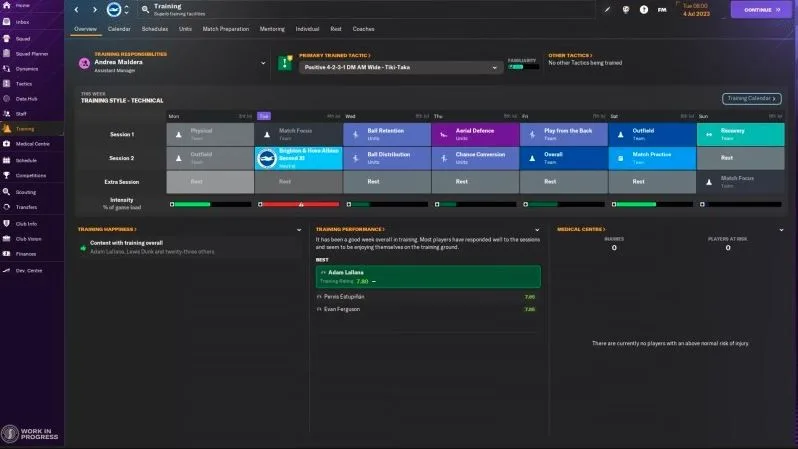Click Adam Lallana best performer card

(428, 276)
